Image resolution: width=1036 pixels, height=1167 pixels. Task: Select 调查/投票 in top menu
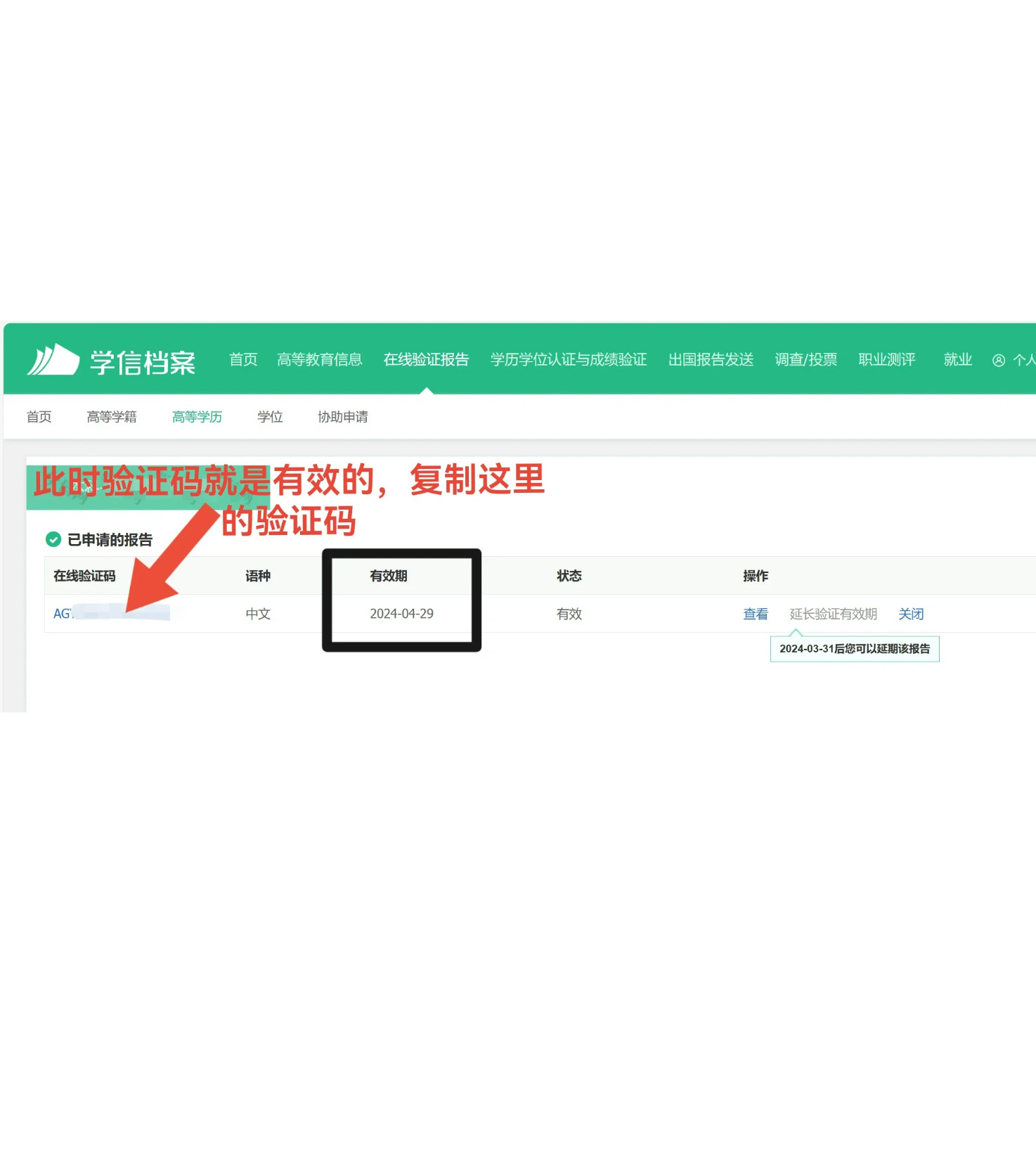[x=805, y=360]
